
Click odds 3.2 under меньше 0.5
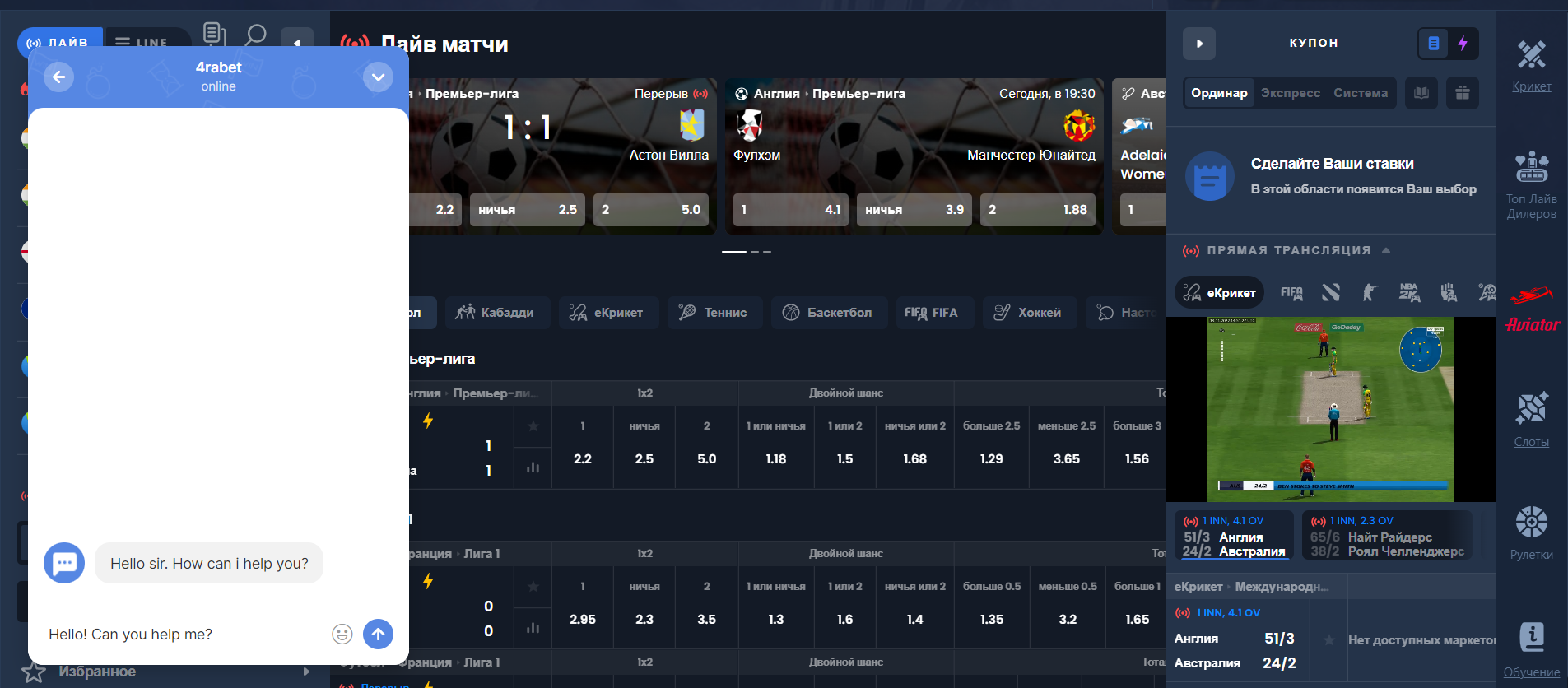point(1068,620)
